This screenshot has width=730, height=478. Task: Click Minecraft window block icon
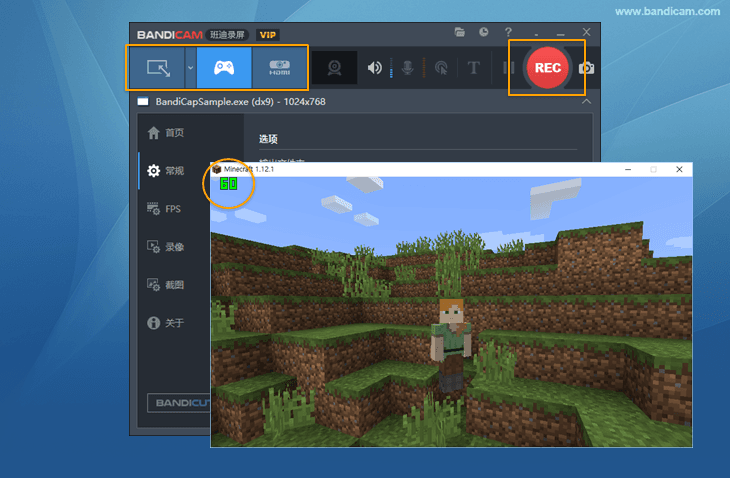(x=216, y=169)
